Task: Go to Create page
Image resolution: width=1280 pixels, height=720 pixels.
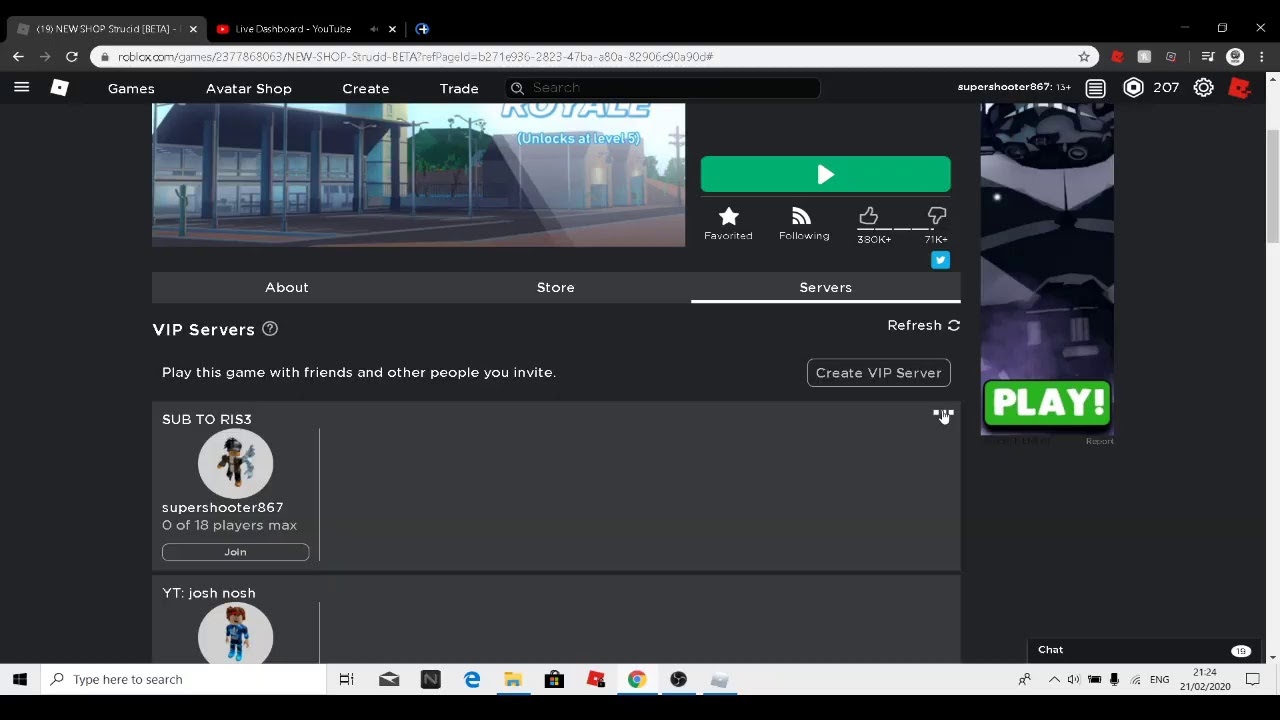Action: point(366,88)
